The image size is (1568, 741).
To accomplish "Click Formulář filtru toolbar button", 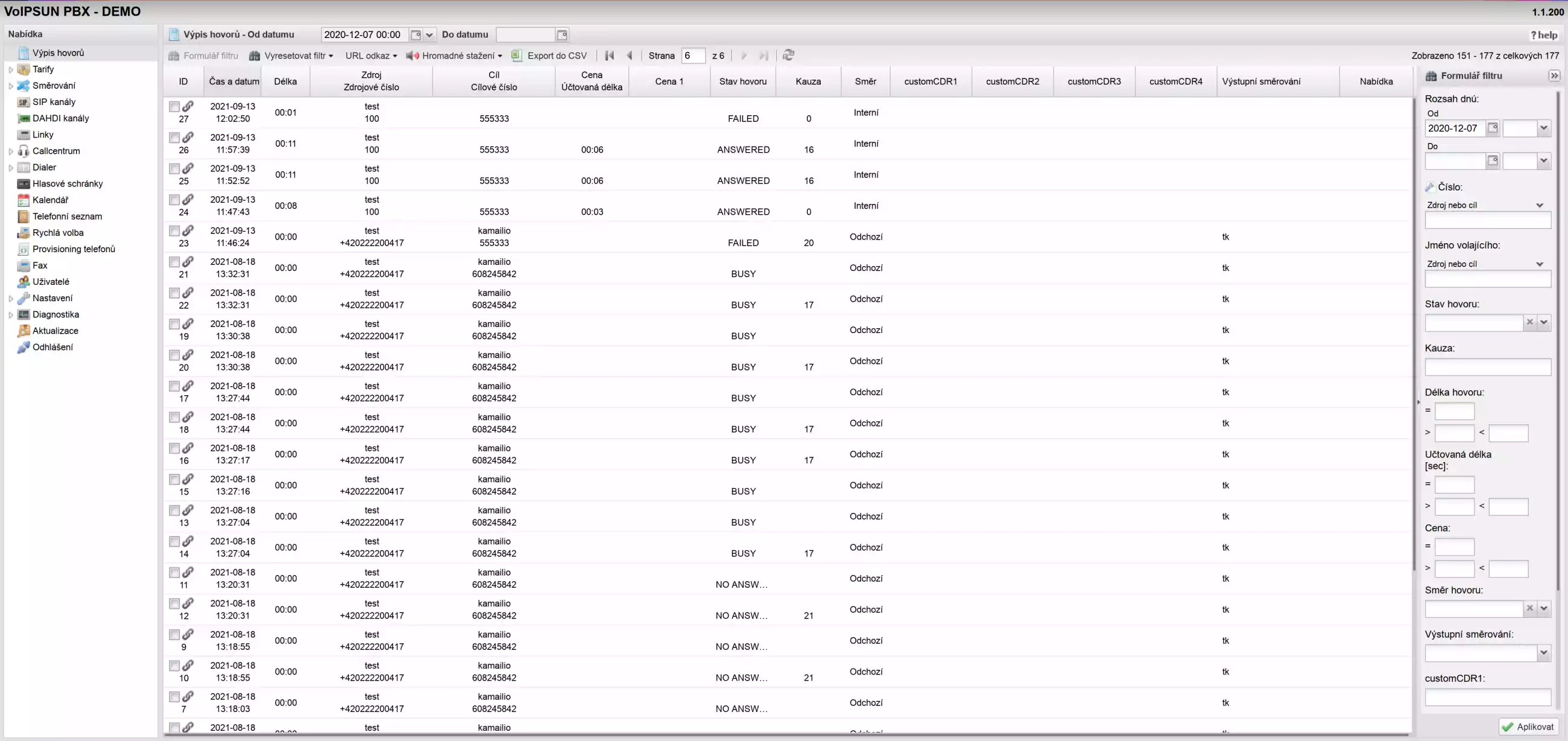I will point(203,56).
